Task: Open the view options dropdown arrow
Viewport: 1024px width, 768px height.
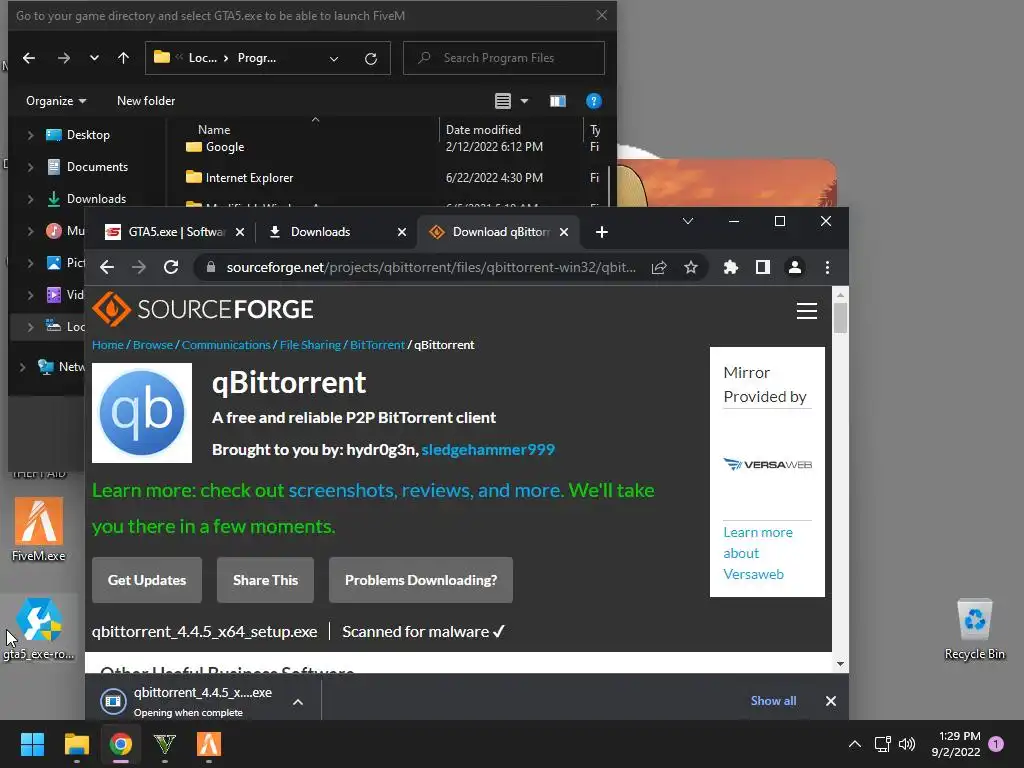Action: (x=524, y=101)
